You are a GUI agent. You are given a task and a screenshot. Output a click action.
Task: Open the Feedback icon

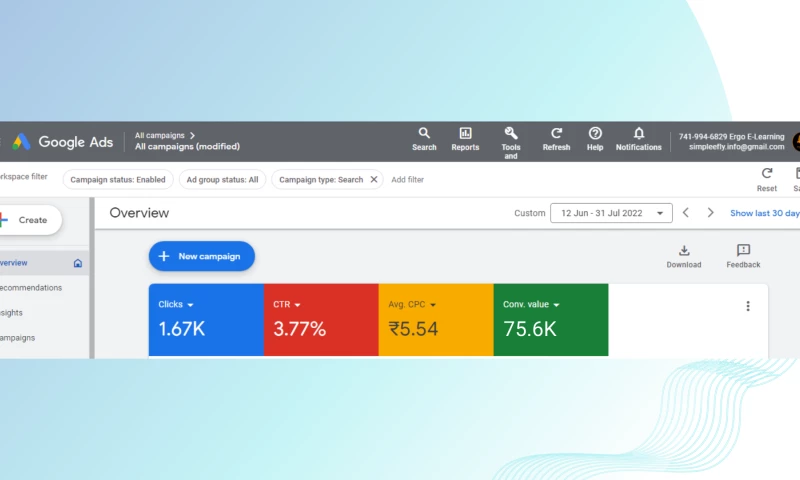click(x=743, y=257)
